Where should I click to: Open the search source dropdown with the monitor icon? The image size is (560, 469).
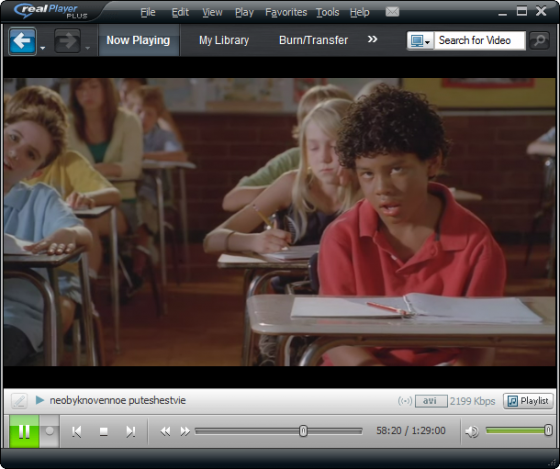click(420, 40)
